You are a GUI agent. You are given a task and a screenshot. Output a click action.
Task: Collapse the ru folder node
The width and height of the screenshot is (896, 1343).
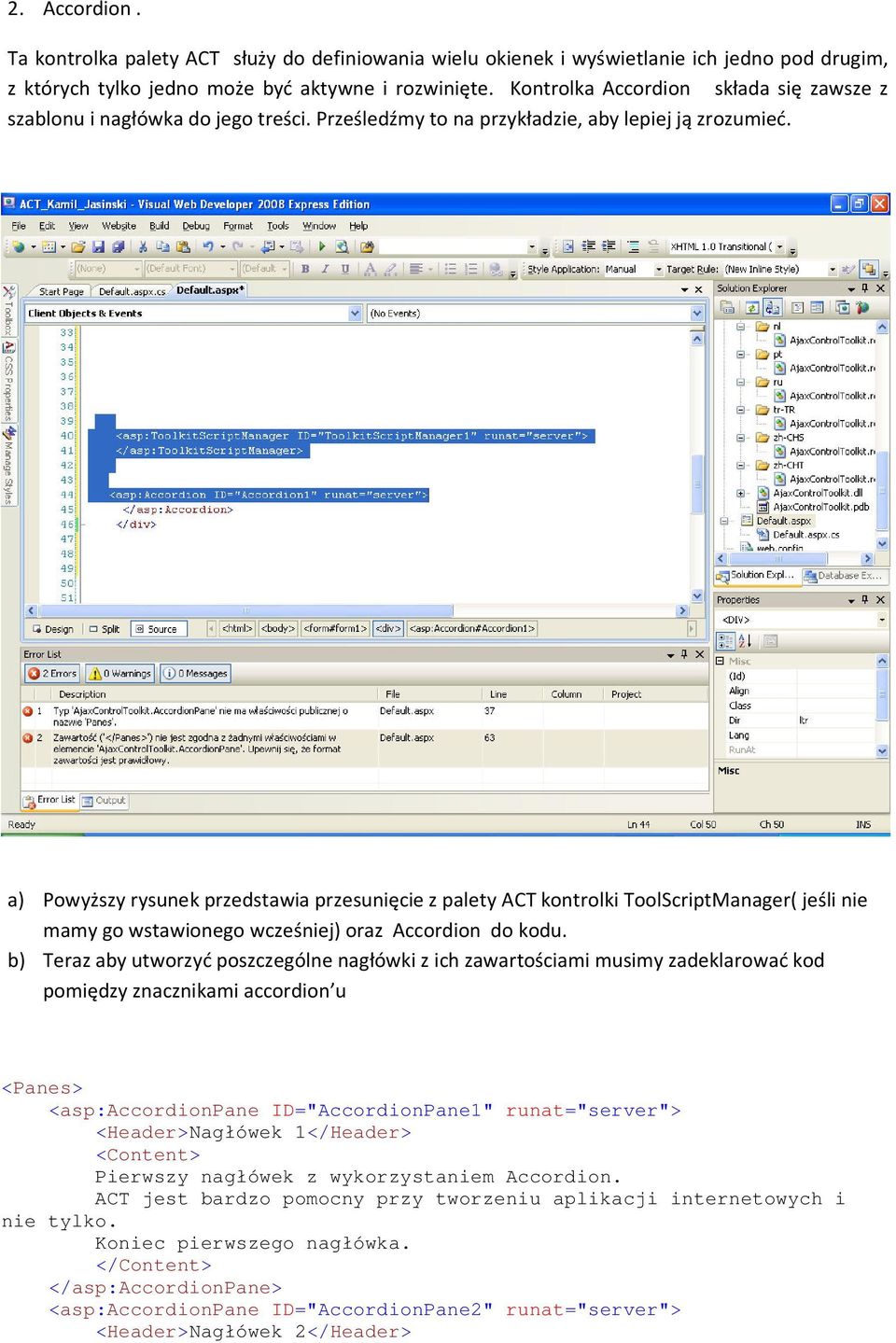pyautogui.click(x=740, y=382)
